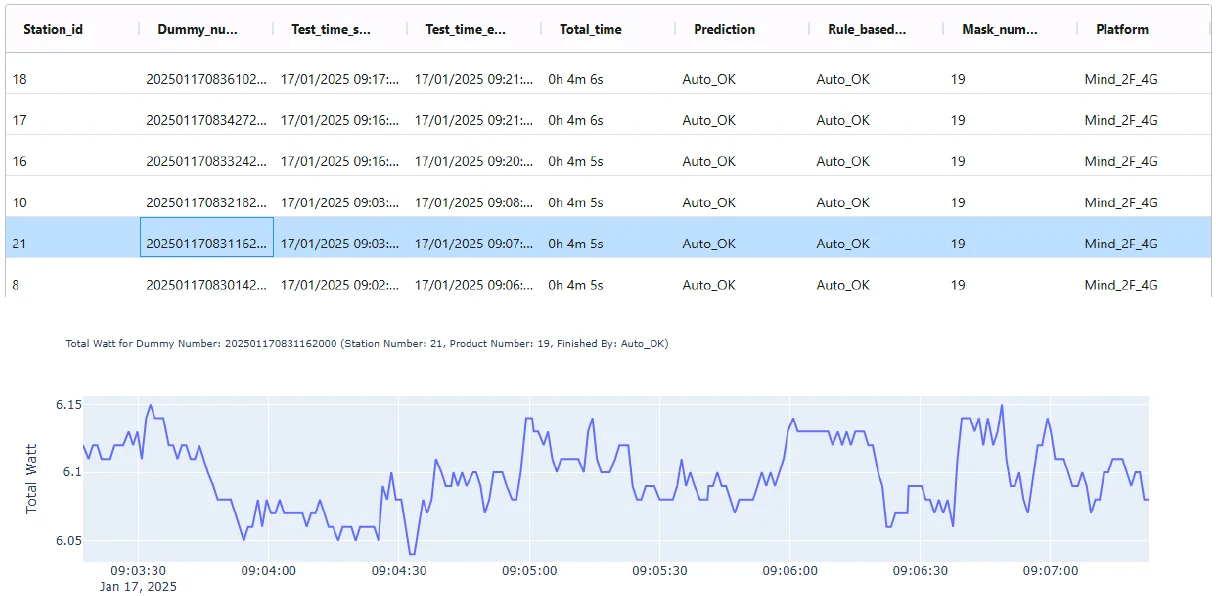This screenshot has width=1216, height=596.
Task: Click the chart title for Dummy Number 202501170831162000
Action: 367,343
